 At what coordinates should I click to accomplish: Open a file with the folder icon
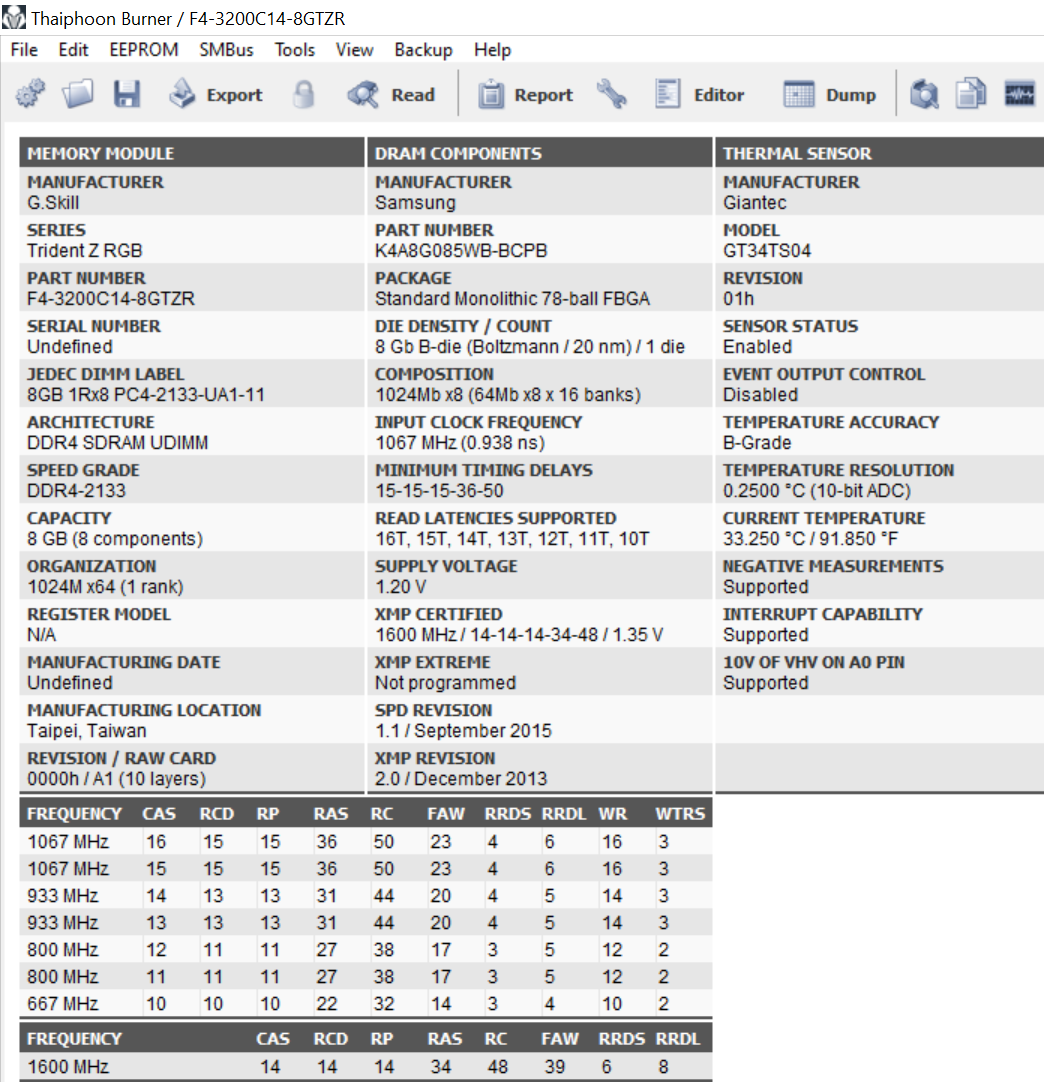(x=78, y=94)
